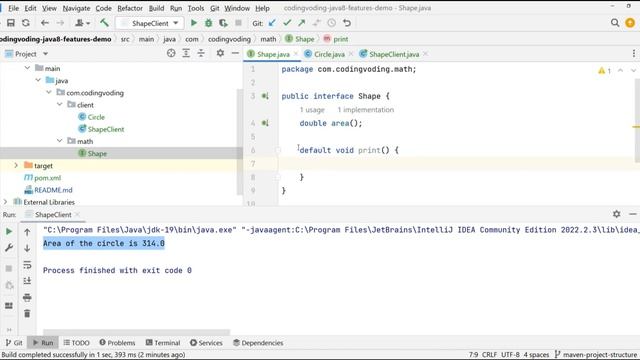This screenshot has width=640, height=360.
Task: Open Run panel settings gear
Action: point(616,214)
